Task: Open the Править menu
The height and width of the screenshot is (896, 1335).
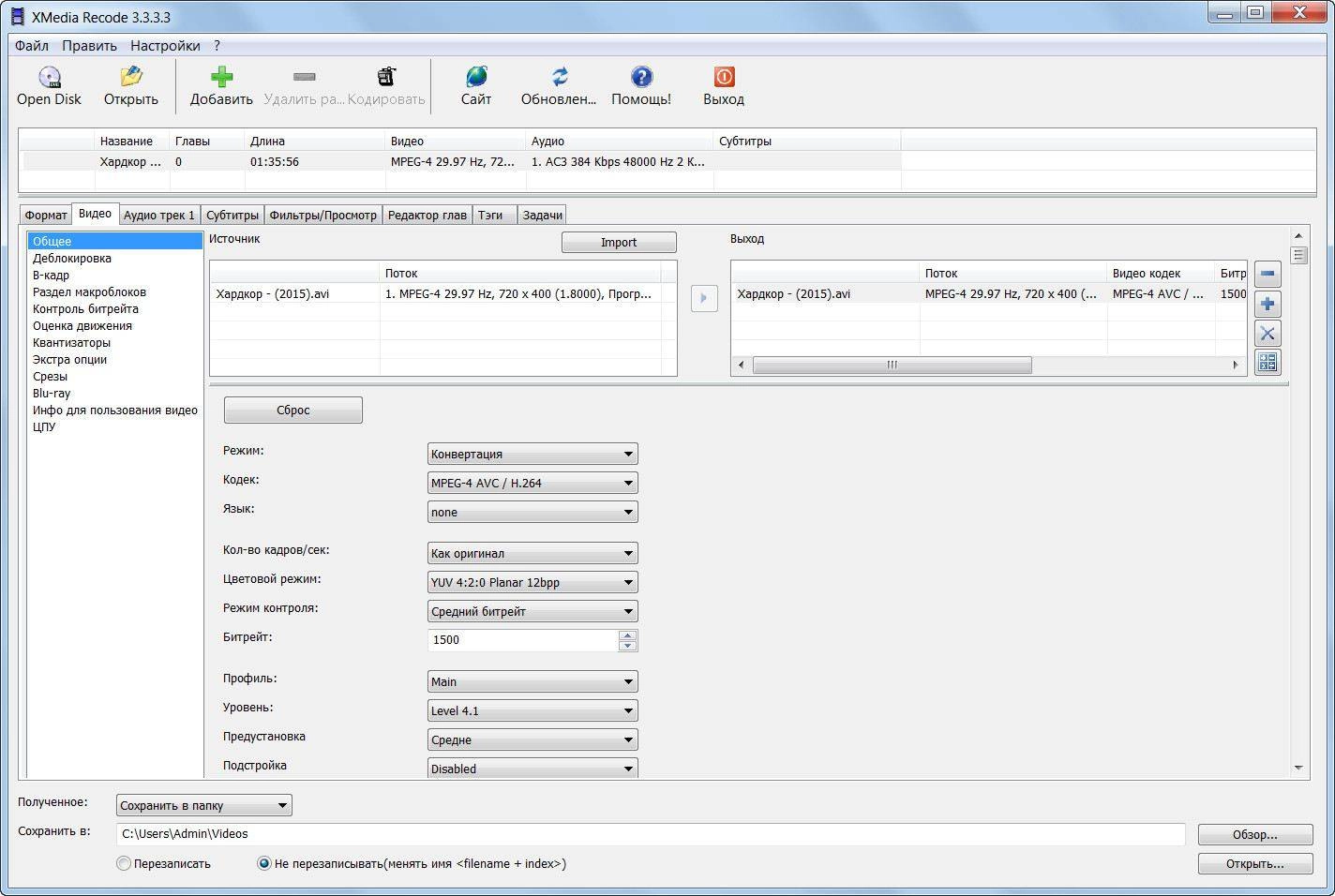Action: 89,45
